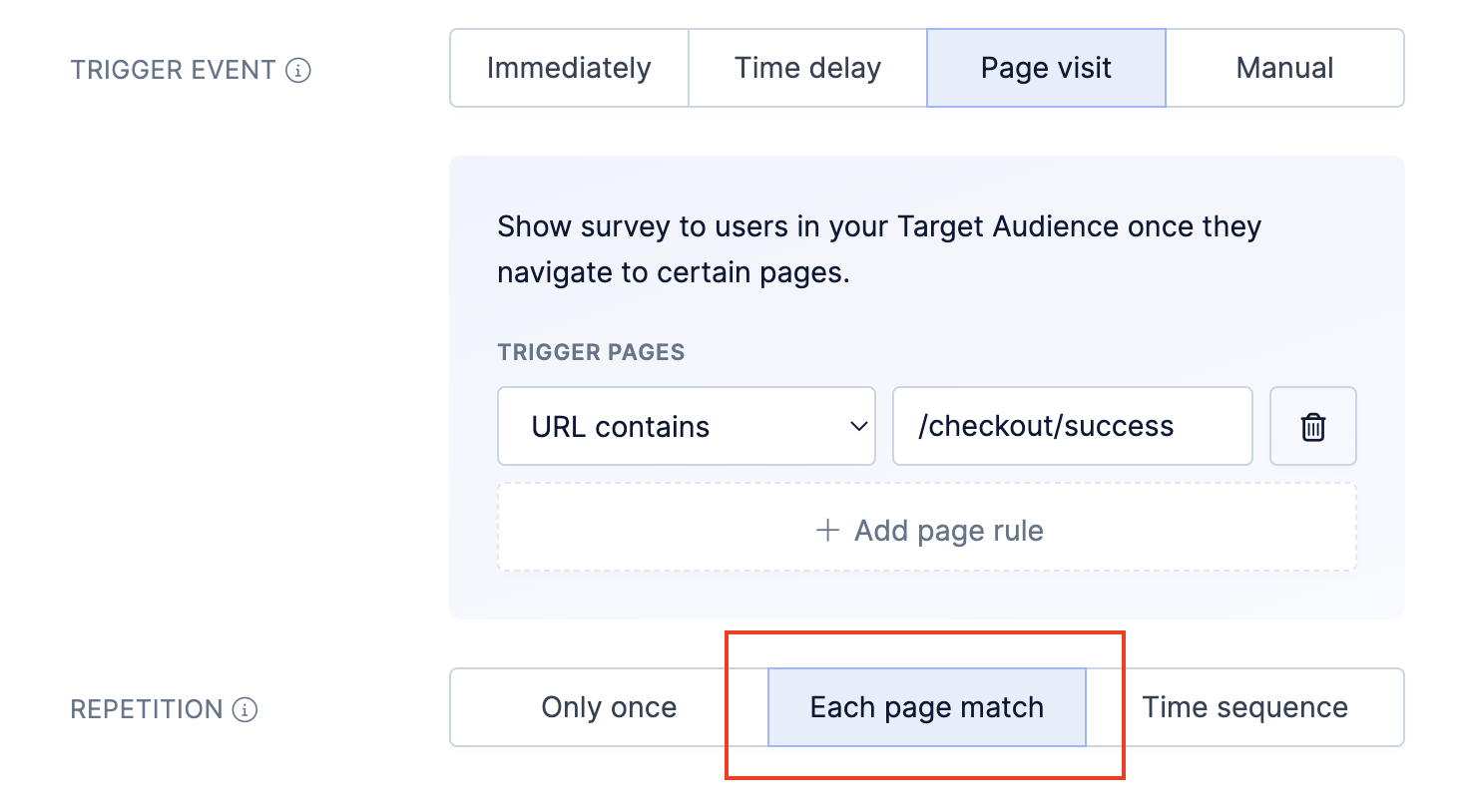Set repetition to Only once
1475x812 pixels.
tap(609, 707)
